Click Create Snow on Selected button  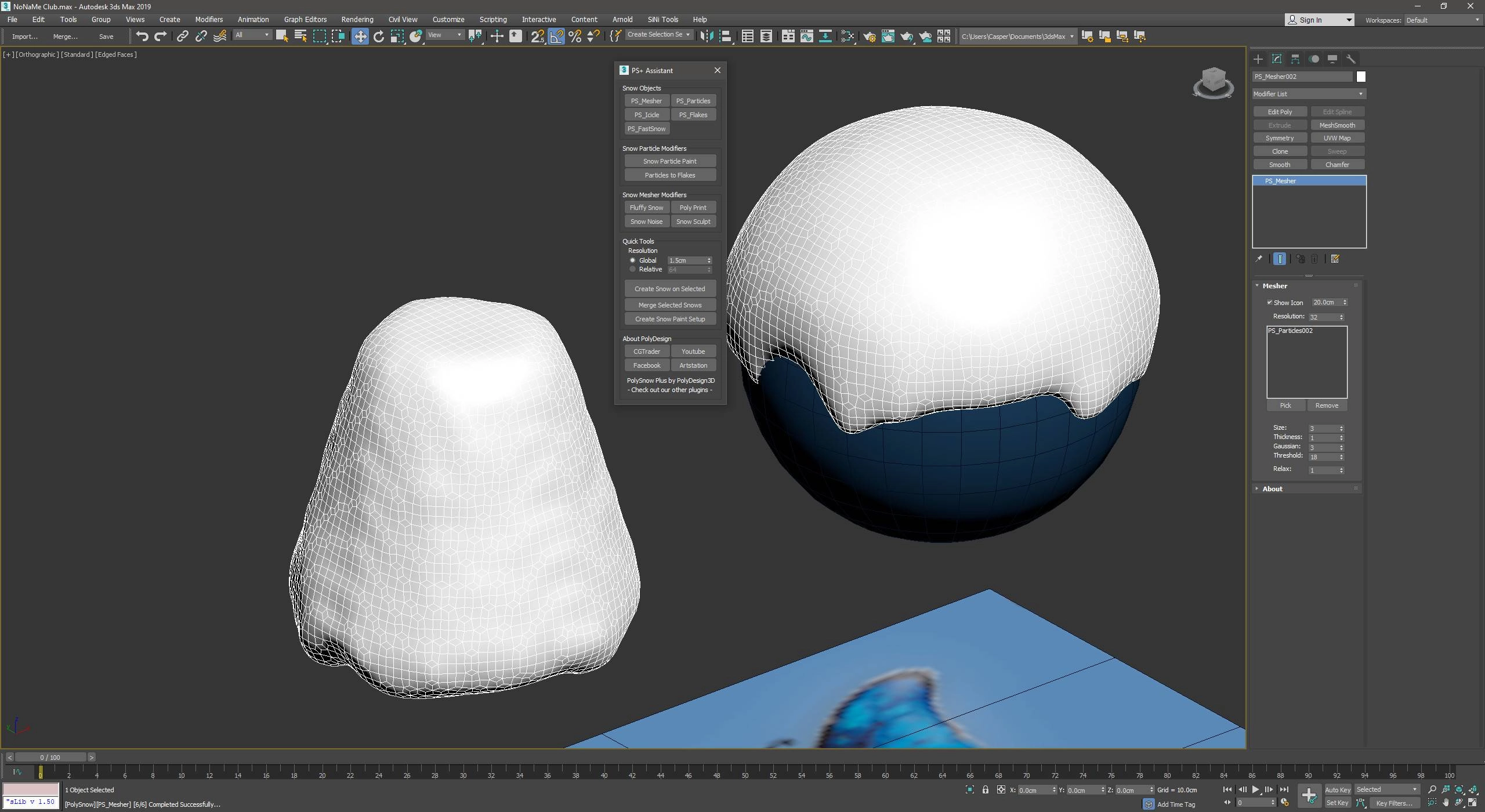(669, 288)
